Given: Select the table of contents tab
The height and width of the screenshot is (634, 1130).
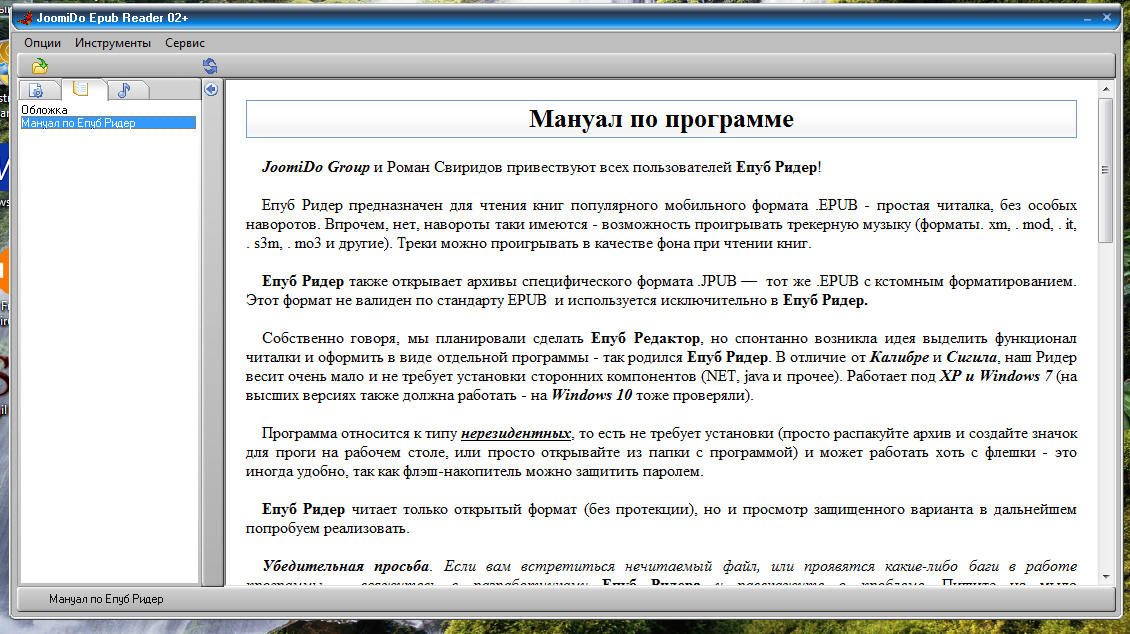Looking at the screenshot, I should [x=80, y=89].
